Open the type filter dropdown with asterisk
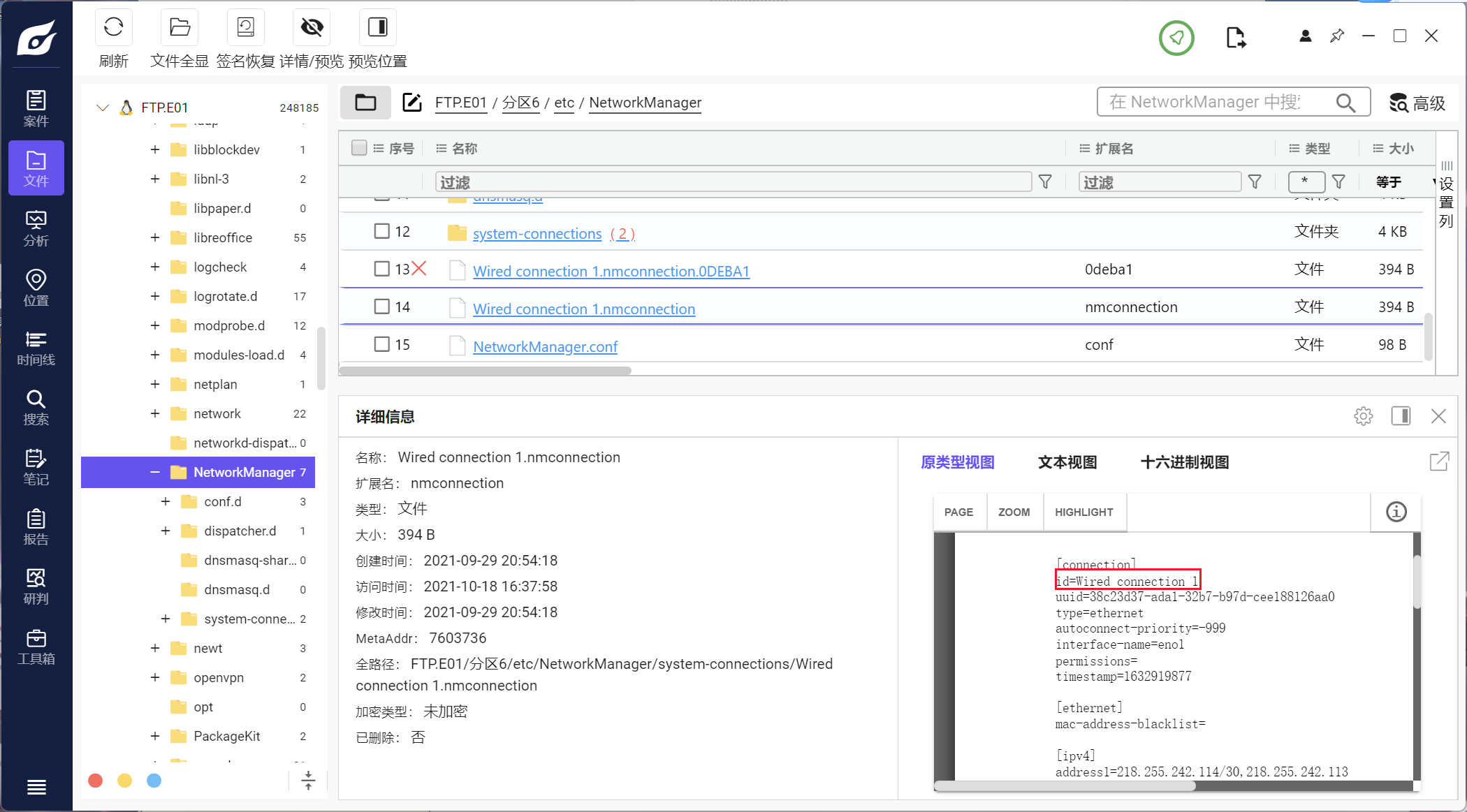This screenshot has width=1467, height=812. click(x=1306, y=182)
